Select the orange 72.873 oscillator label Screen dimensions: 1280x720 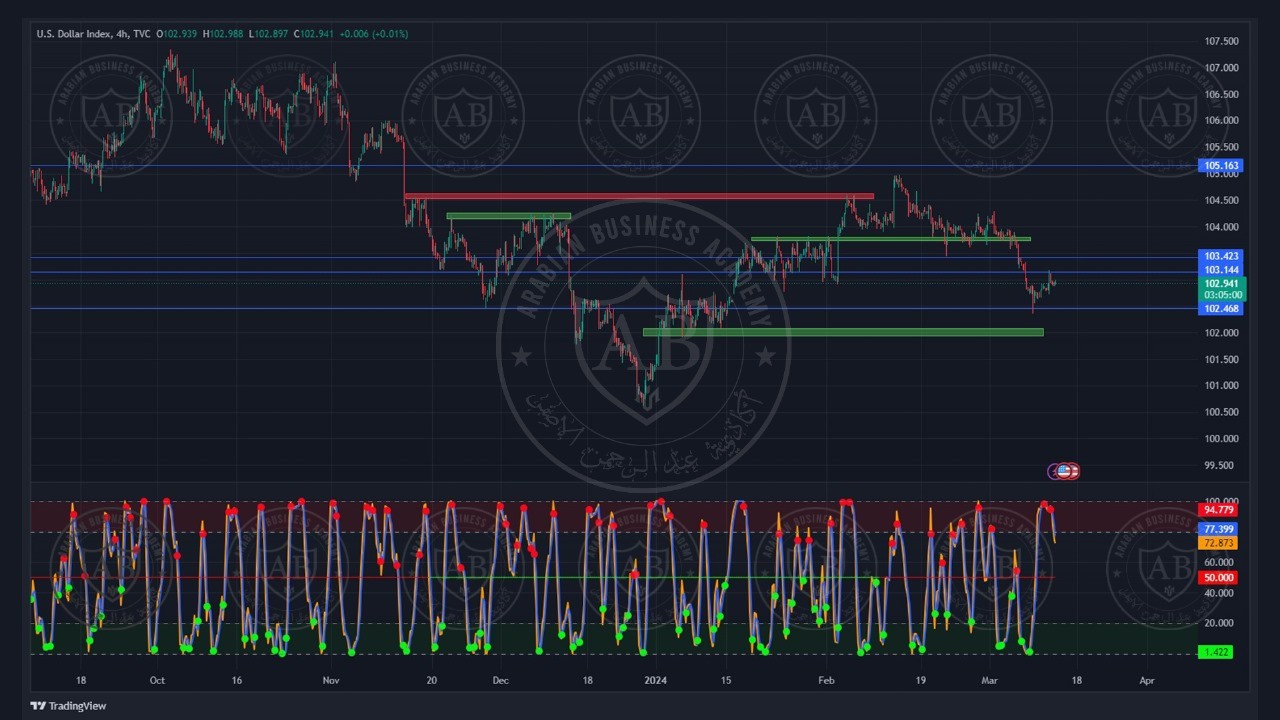(x=1217, y=543)
